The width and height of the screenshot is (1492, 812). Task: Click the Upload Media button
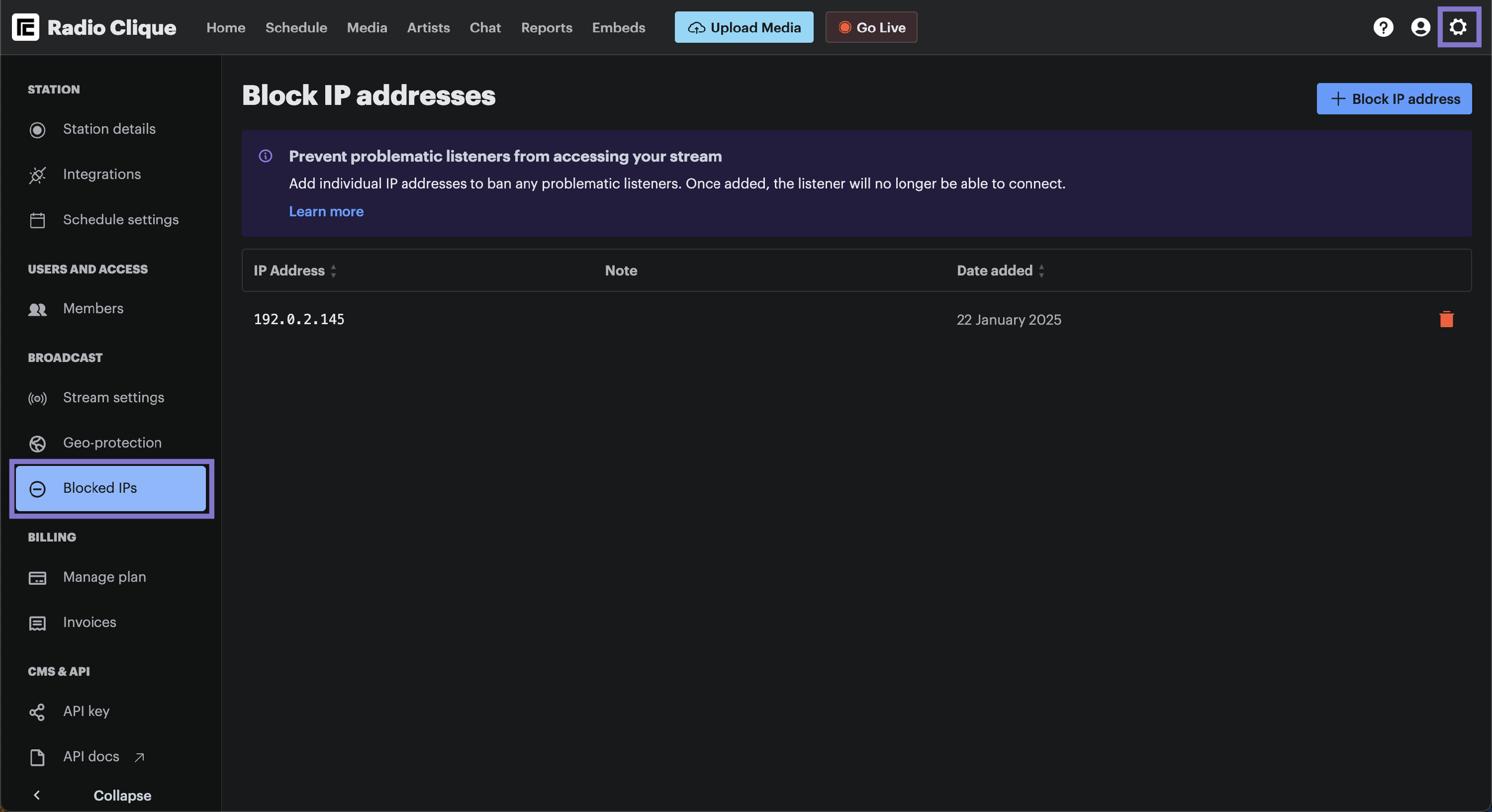tap(744, 27)
